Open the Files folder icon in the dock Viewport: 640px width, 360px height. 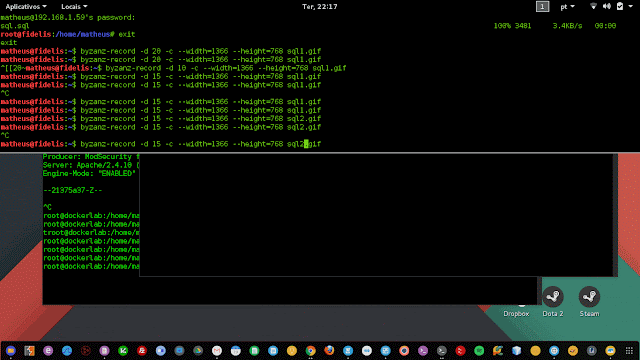[11, 351]
